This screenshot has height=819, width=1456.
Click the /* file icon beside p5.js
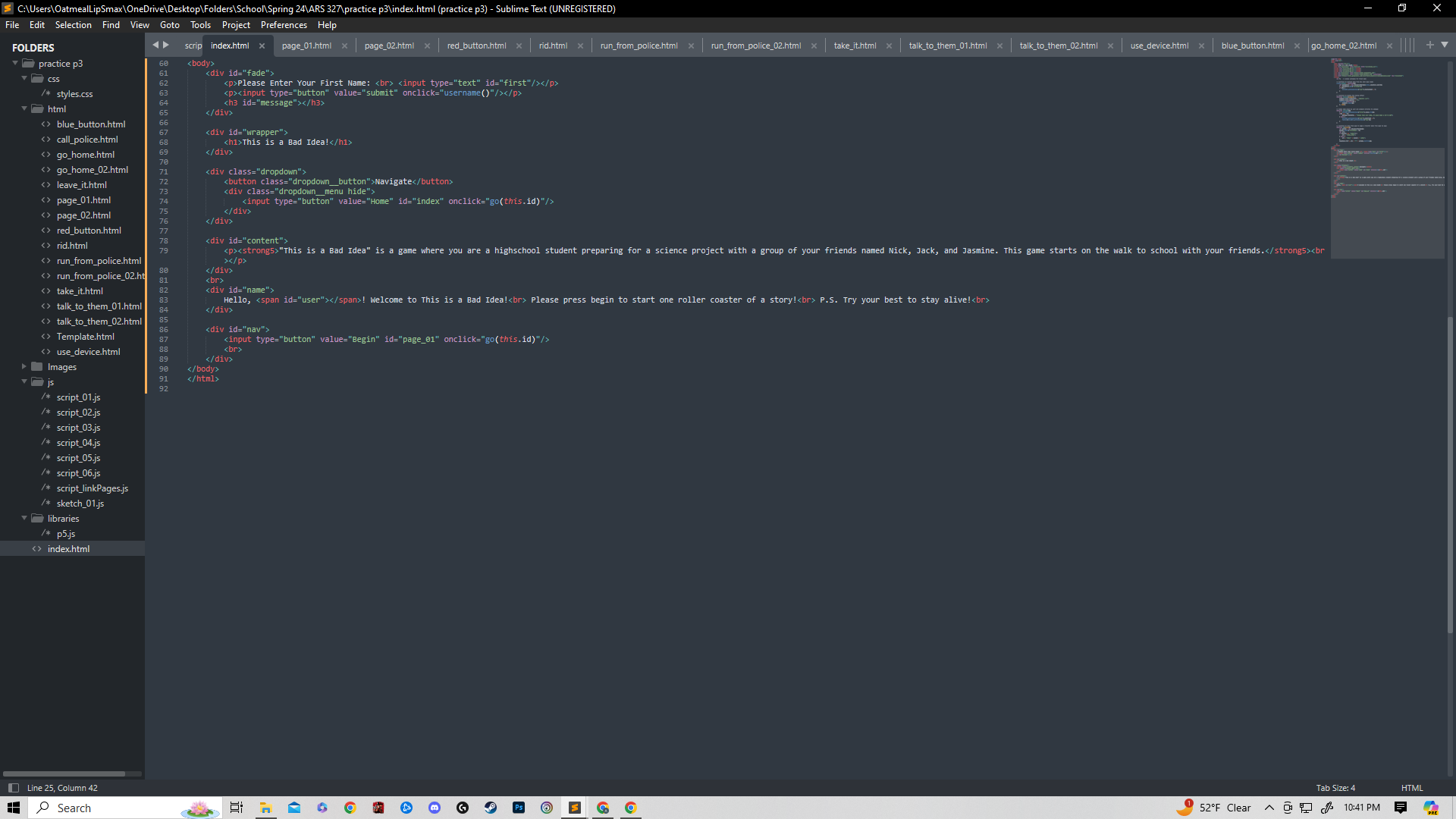(45, 533)
